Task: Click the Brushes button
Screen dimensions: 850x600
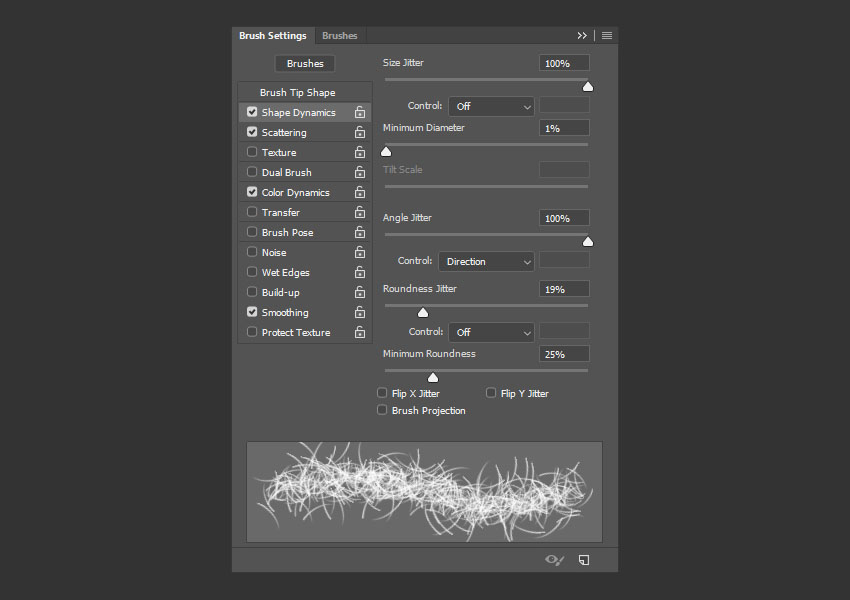Action: (305, 63)
